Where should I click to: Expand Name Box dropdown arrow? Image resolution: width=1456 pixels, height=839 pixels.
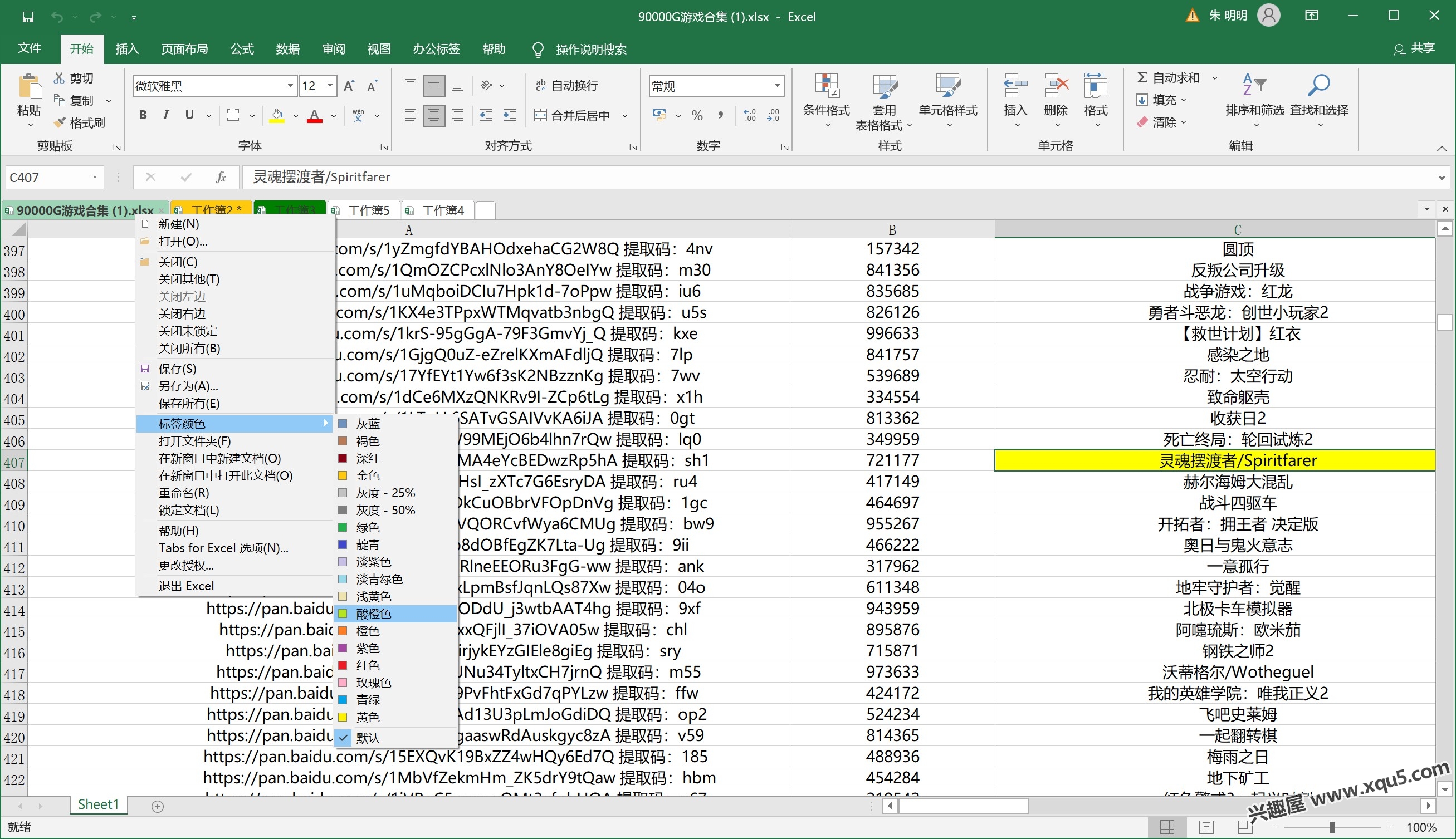pos(95,177)
